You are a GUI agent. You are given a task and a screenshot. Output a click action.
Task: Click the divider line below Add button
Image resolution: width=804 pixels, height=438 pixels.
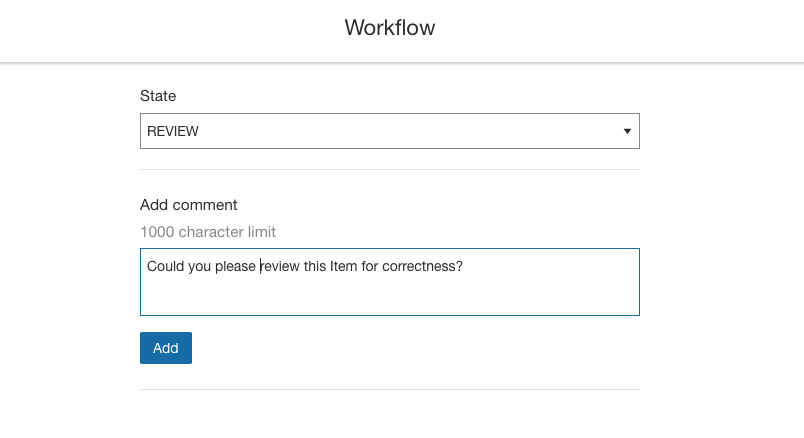[x=390, y=389]
